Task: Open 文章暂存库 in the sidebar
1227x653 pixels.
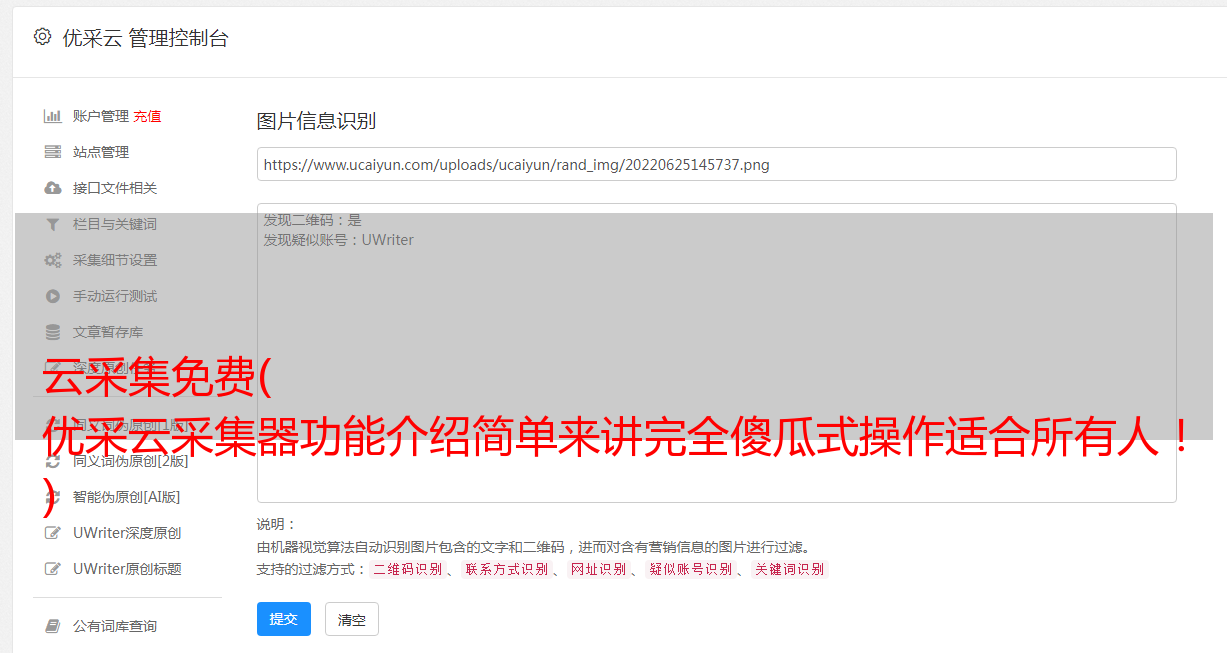Action: tap(108, 332)
